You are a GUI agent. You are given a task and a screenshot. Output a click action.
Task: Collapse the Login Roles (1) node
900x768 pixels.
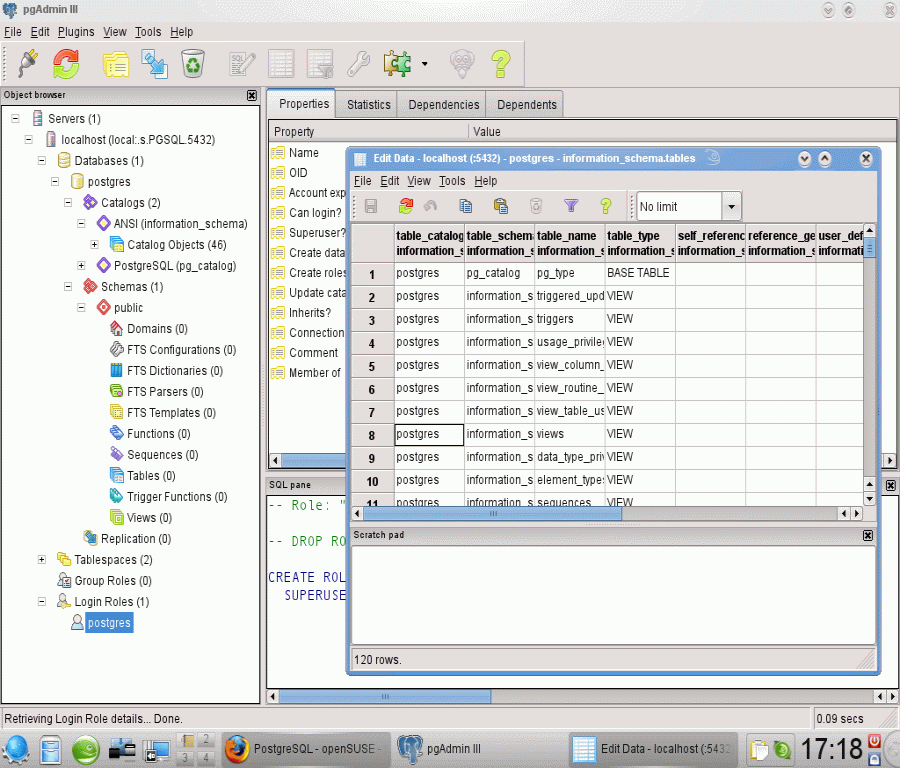41,601
